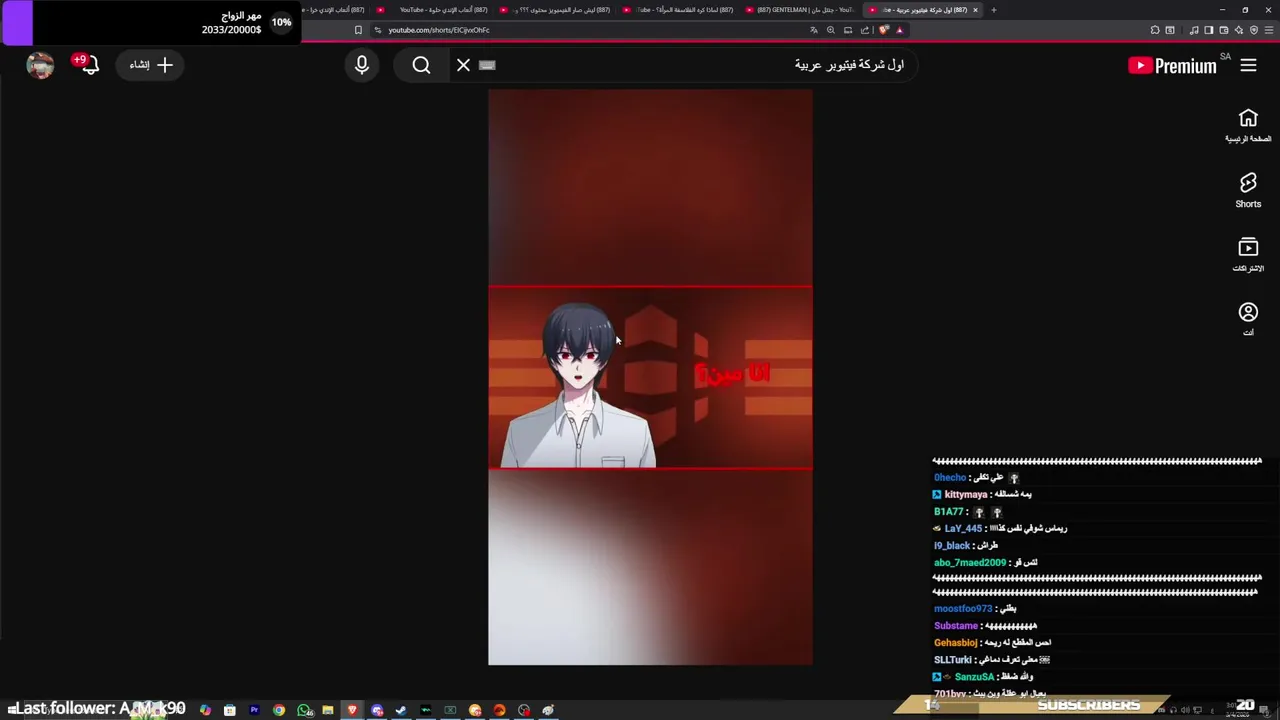Click the YouTube search magnifier button
This screenshot has height=720, width=1280.
click(x=421, y=65)
